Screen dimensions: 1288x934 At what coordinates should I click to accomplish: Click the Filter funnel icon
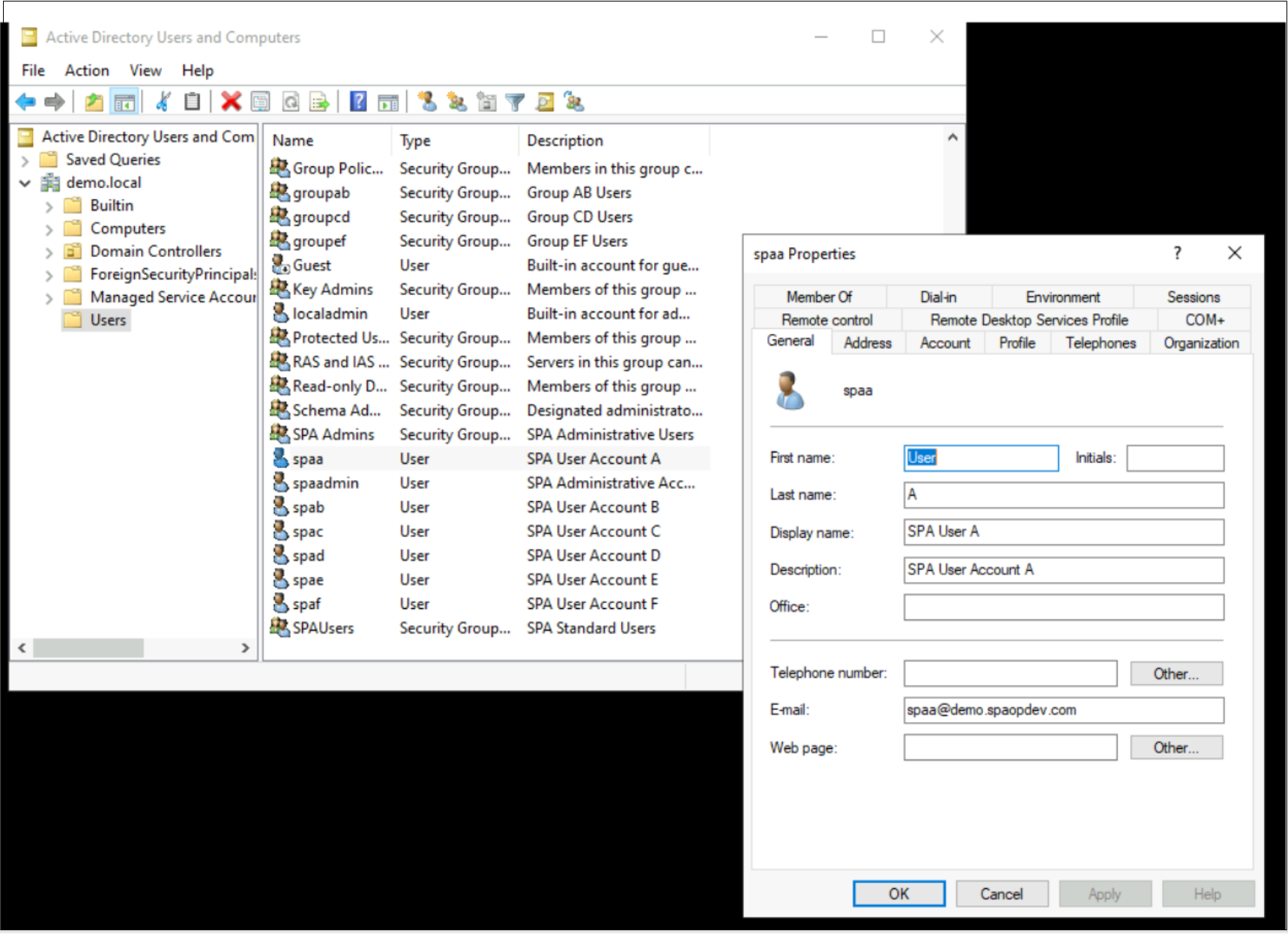(x=515, y=102)
